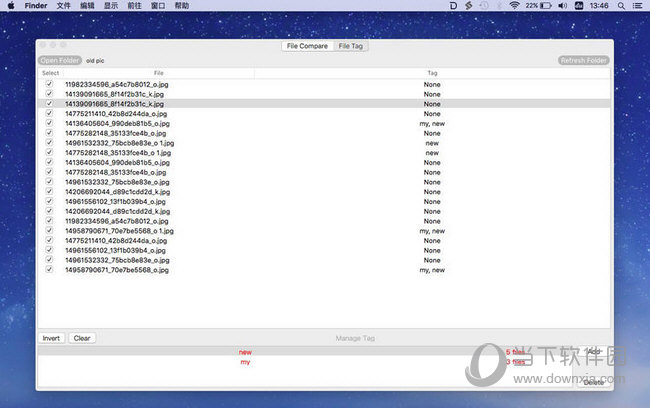Open the 显示 menu
This screenshot has width=650, height=408.
111,5
